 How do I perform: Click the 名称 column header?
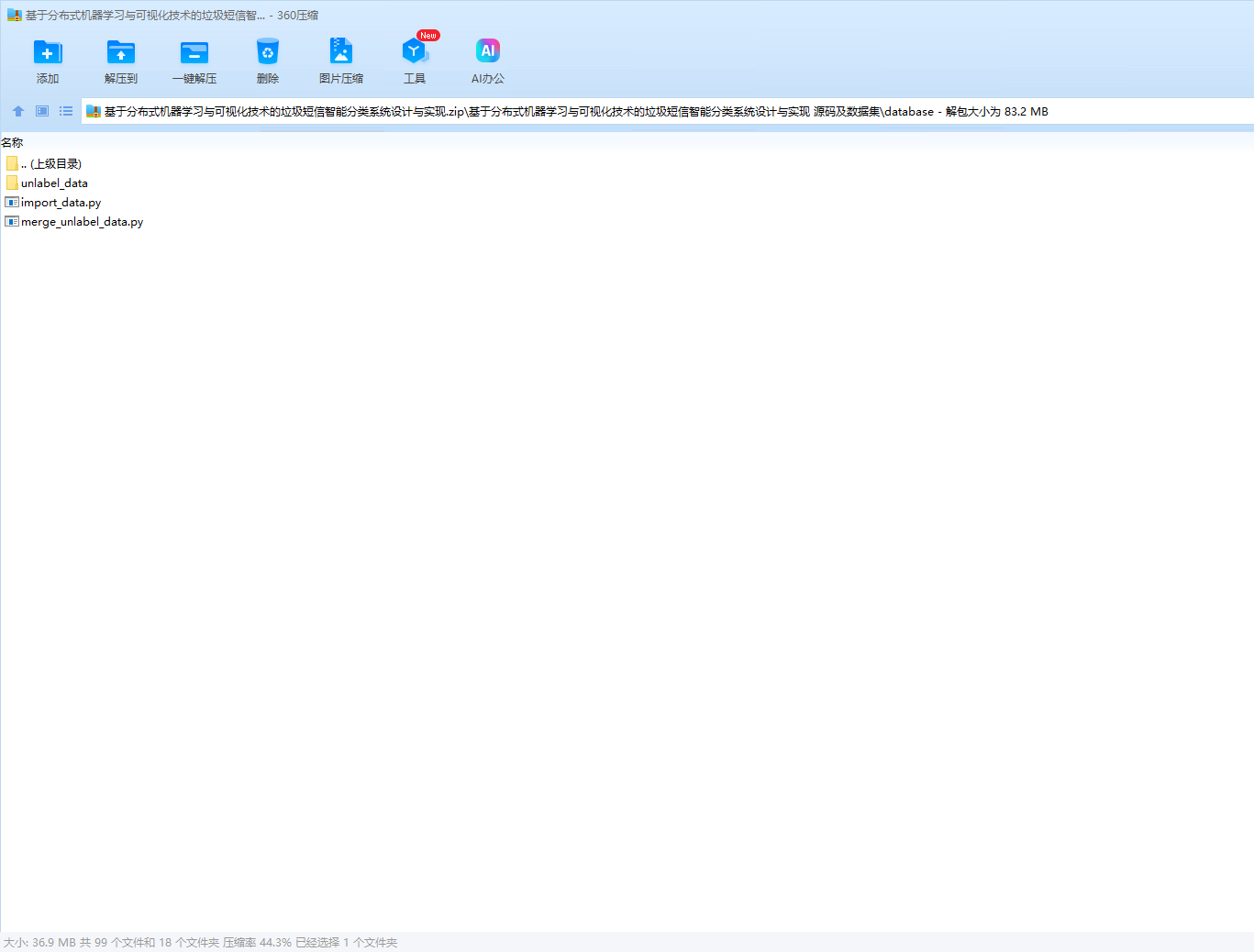(x=12, y=142)
